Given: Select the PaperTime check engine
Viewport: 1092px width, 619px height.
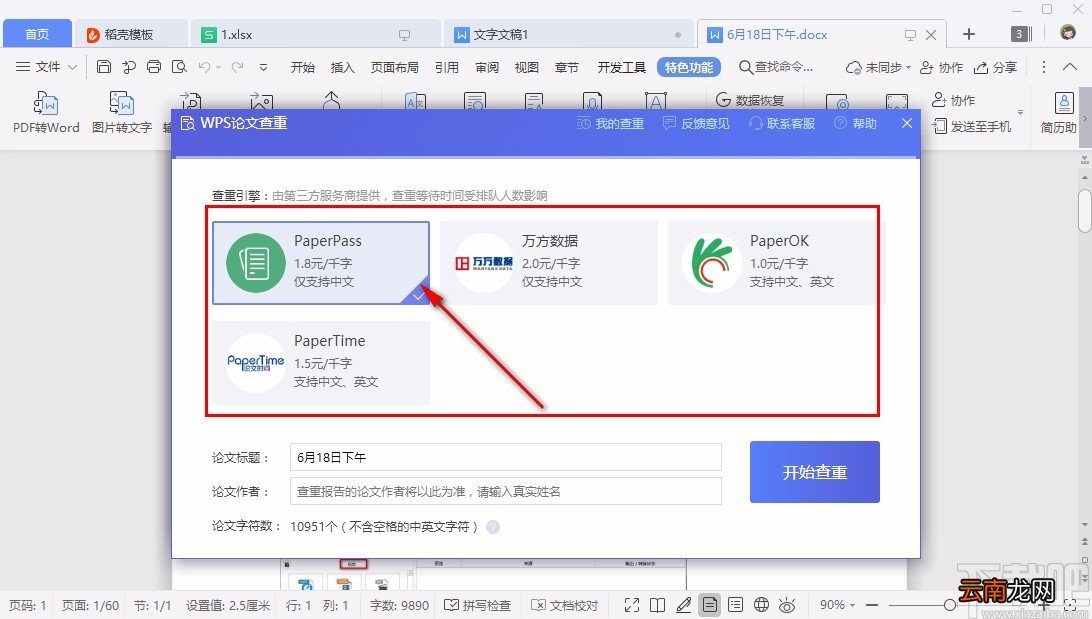Looking at the screenshot, I should [x=321, y=362].
